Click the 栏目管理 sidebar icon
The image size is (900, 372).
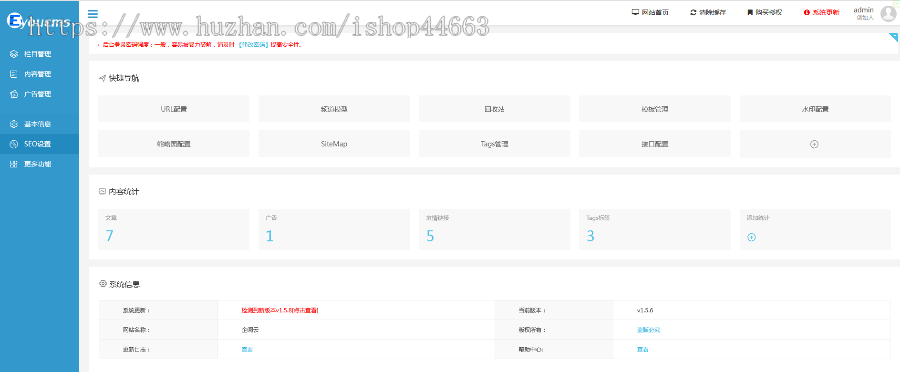(x=14, y=54)
